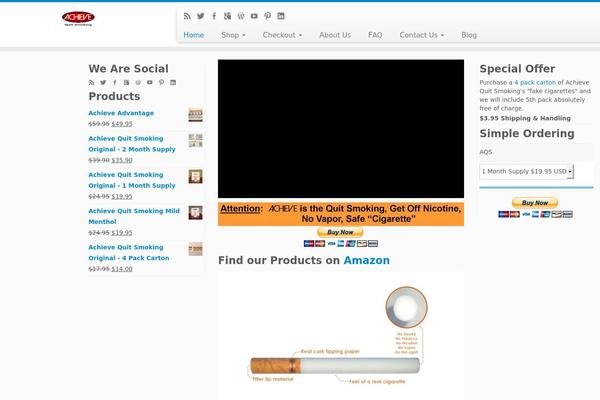Viewport: 600px width, 400px height.
Task: Click Buy Now under Simple Ordering
Action: click(x=535, y=202)
